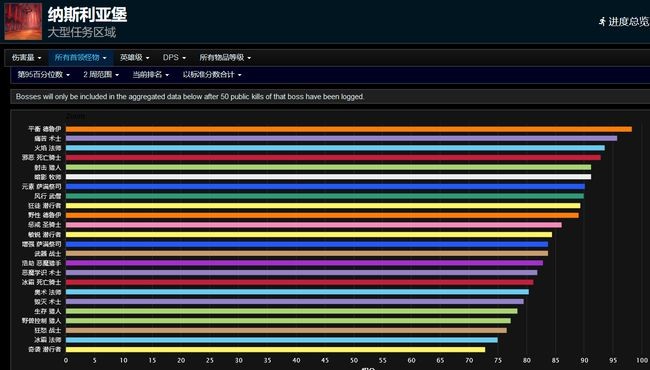Select the pink 惩戒 圣骑士 bar
The height and width of the screenshot is (370, 650).
314,225
